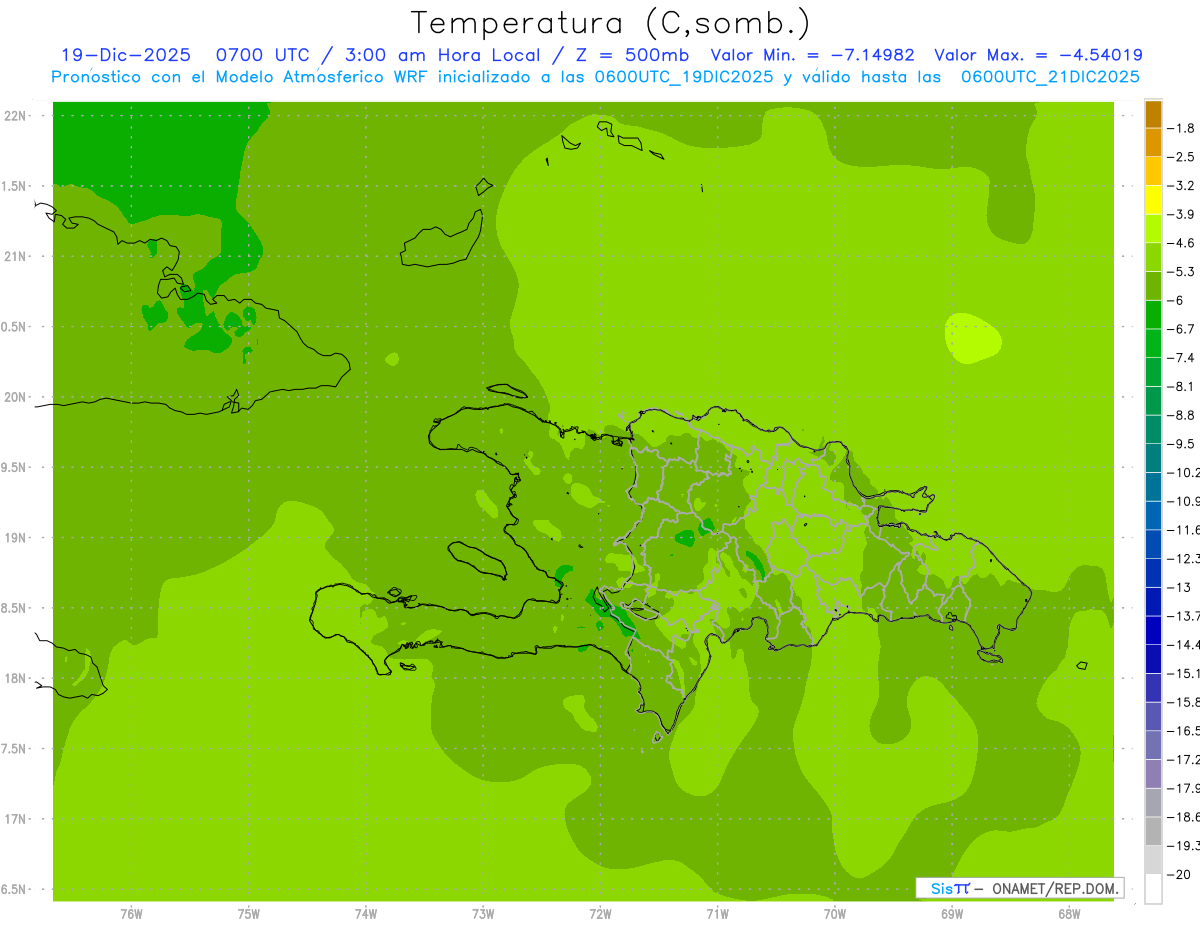Image resolution: width=1200 pixels, height=927 pixels.
Task: Click the '-6.7' colorbar label
Action: click(1183, 329)
